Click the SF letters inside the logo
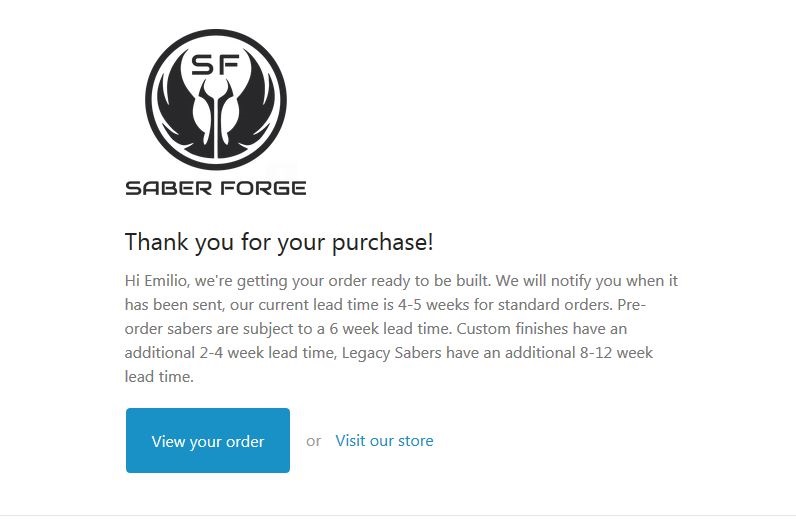 216,66
